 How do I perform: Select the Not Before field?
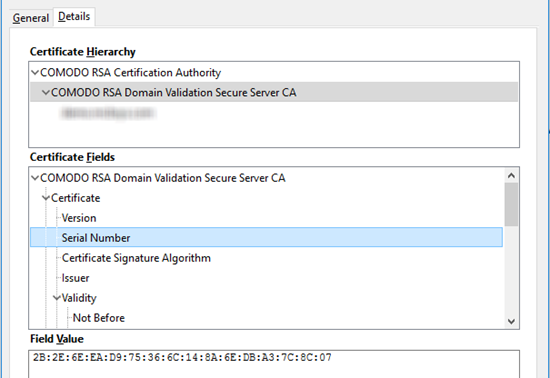pos(99,318)
